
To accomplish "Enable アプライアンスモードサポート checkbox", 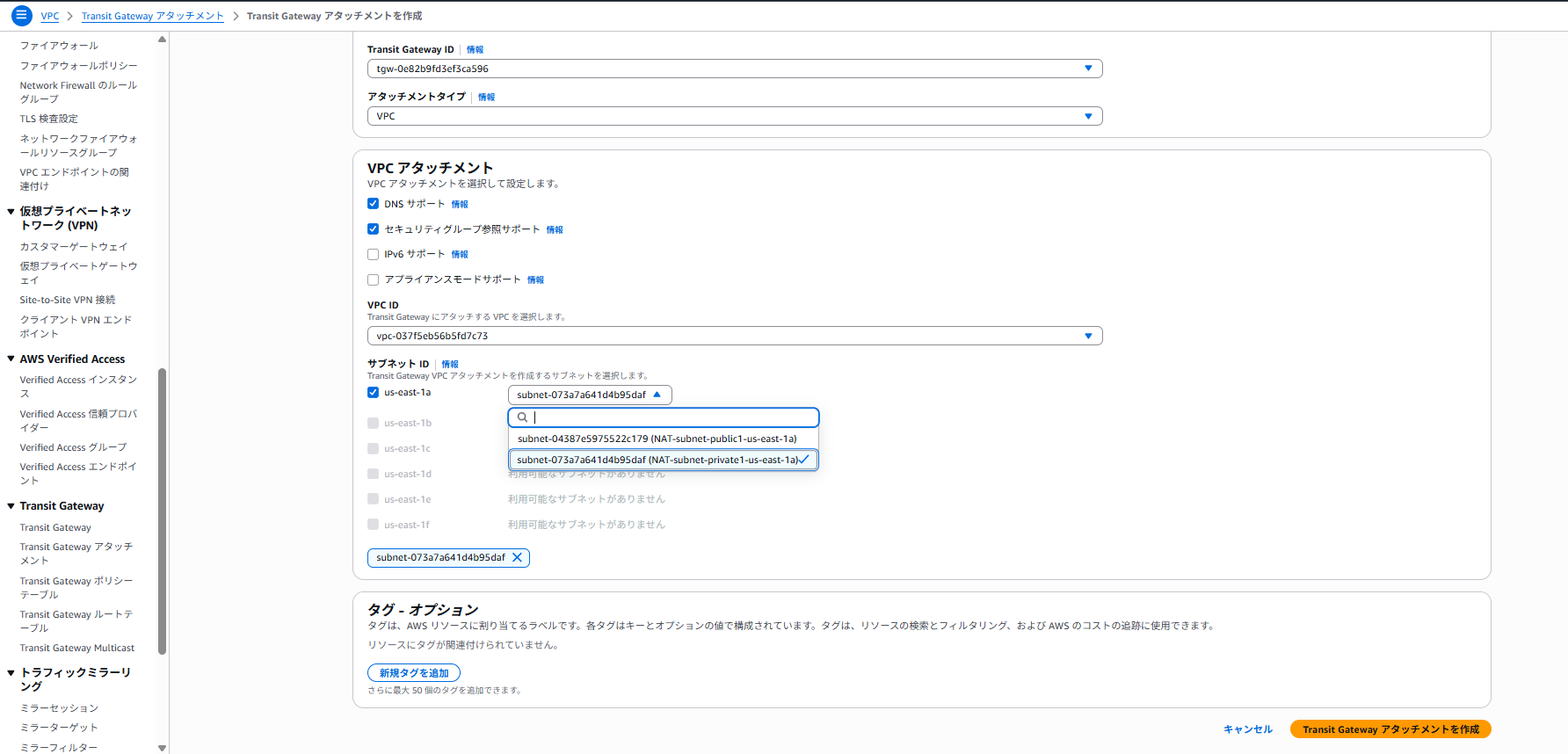I will click(373, 279).
